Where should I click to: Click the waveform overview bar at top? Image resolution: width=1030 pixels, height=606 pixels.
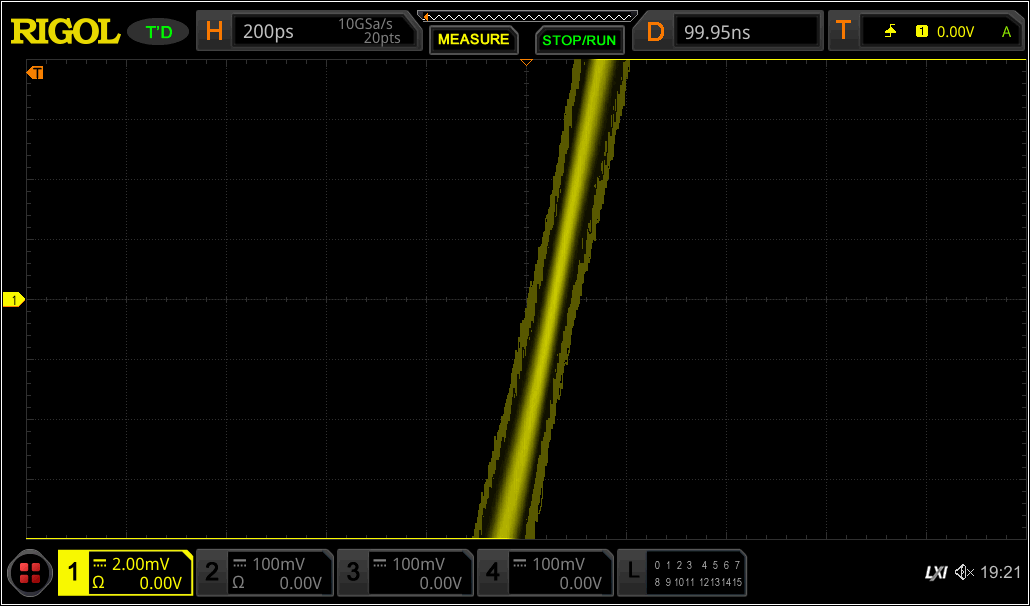coord(528,16)
